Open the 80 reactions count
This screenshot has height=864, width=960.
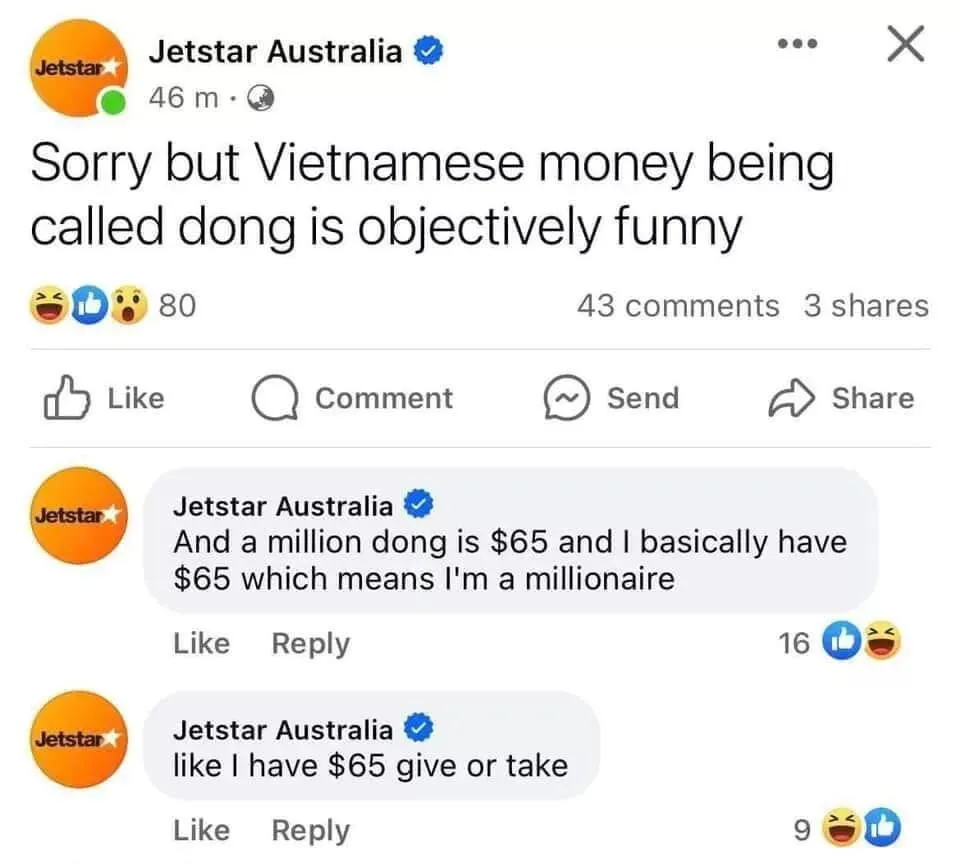tap(178, 306)
